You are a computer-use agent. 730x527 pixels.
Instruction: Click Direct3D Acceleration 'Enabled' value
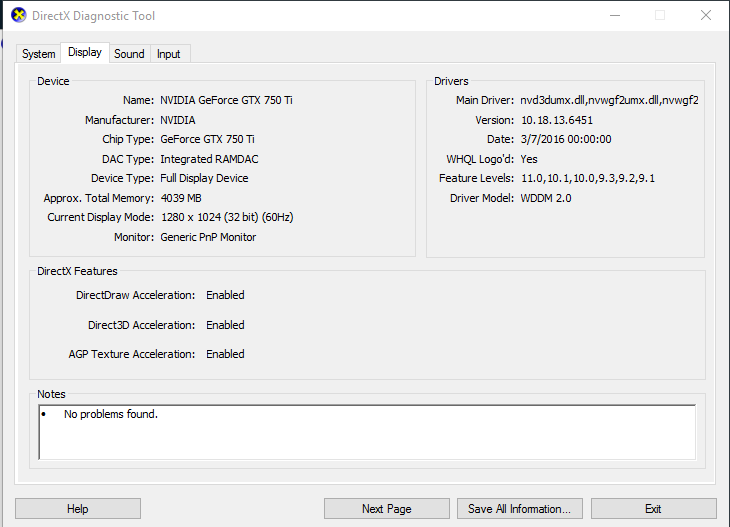tap(225, 325)
